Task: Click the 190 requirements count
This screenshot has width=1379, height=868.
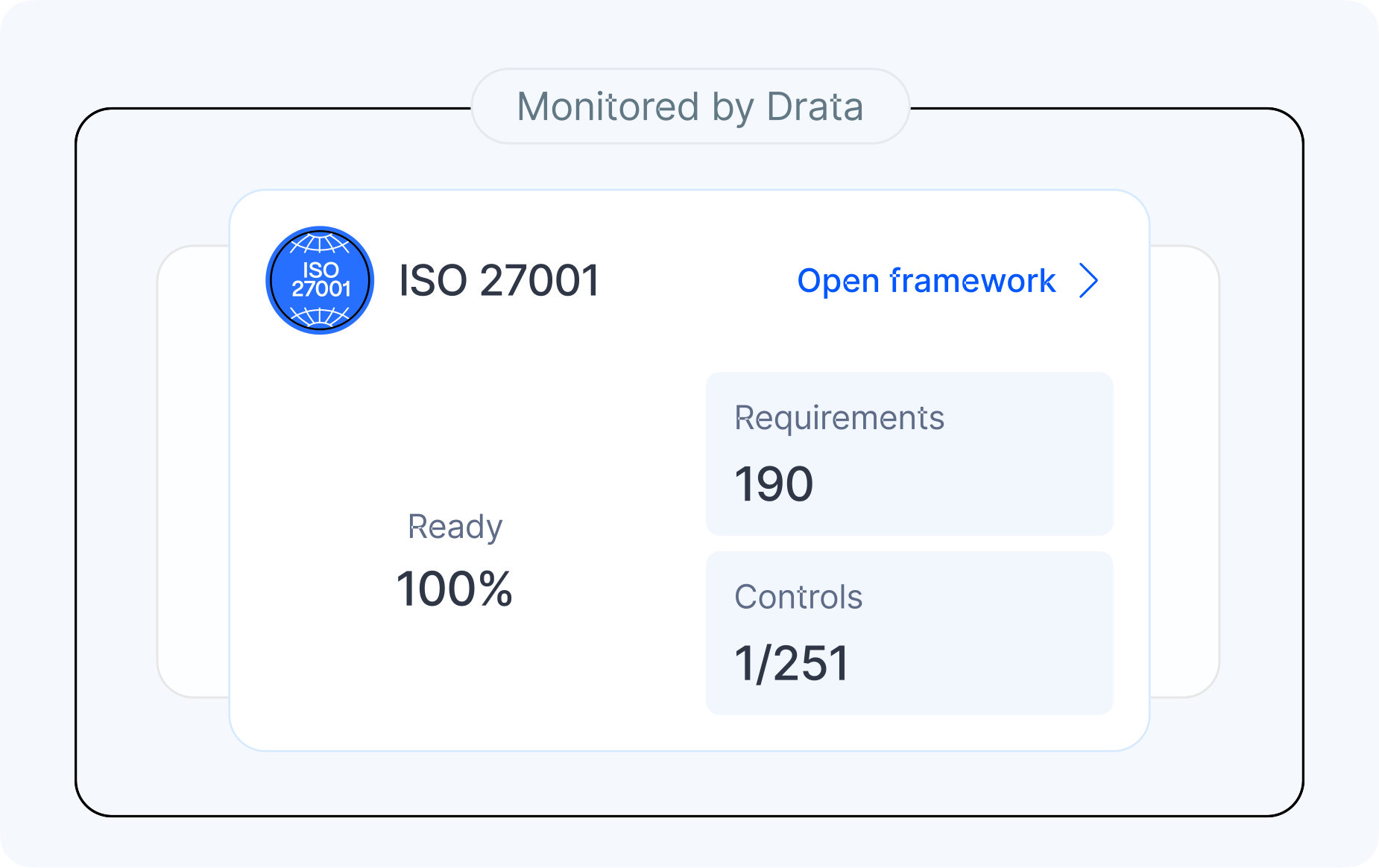Action: tap(774, 484)
